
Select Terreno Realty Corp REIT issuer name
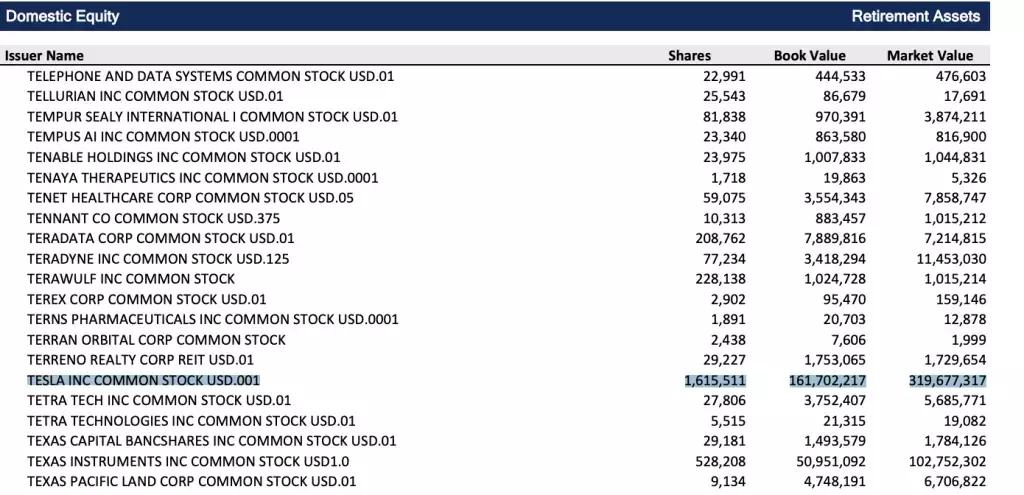pyautogui.click(x=141, y=360)
